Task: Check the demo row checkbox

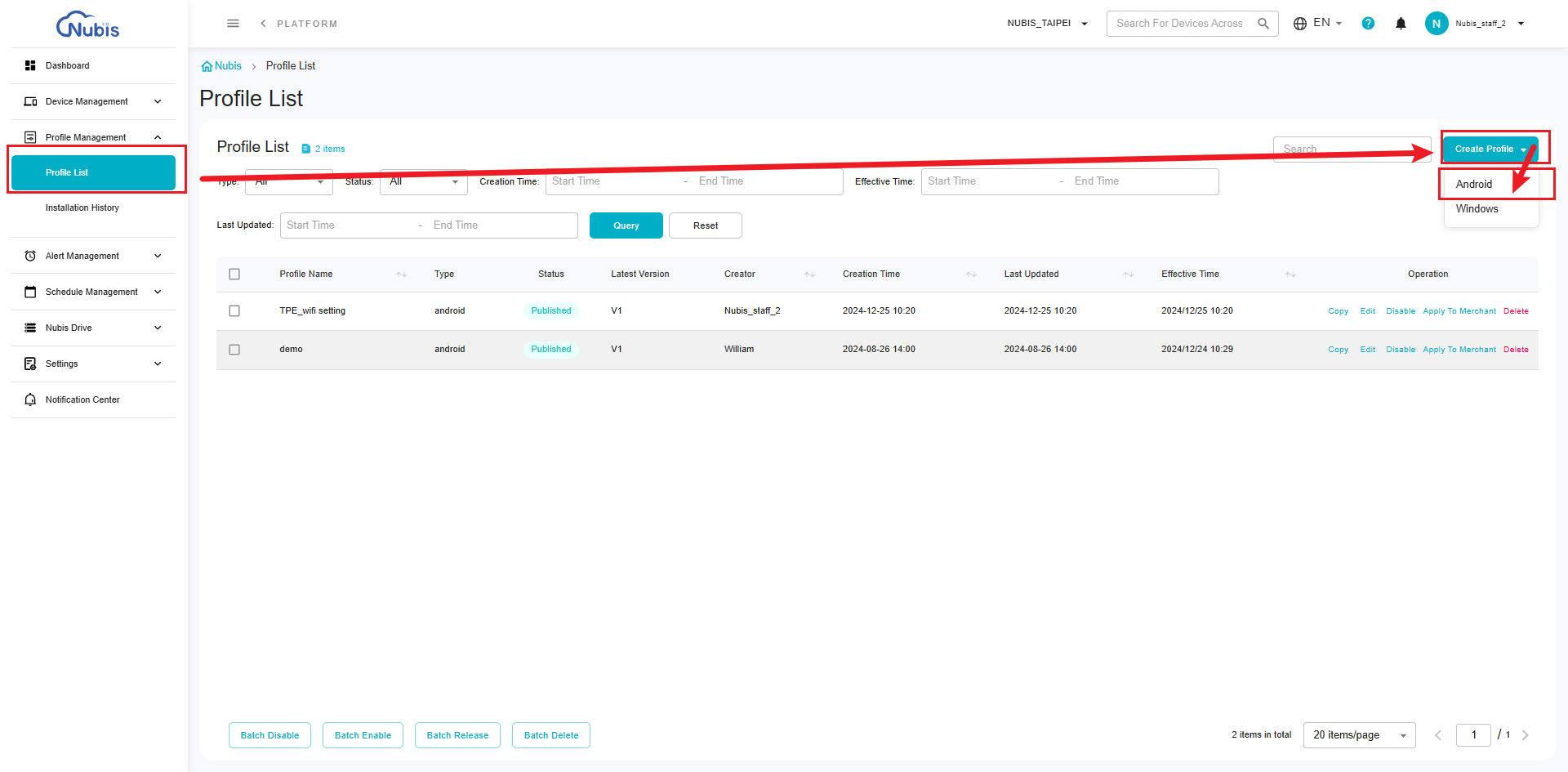Action: pos(234,350)
